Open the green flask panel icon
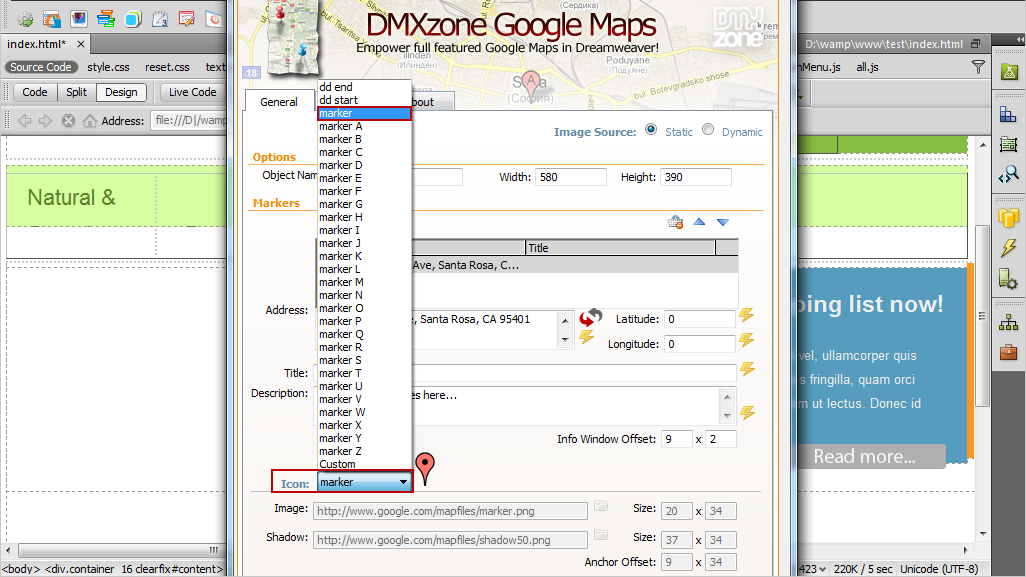 [1009, 72]
